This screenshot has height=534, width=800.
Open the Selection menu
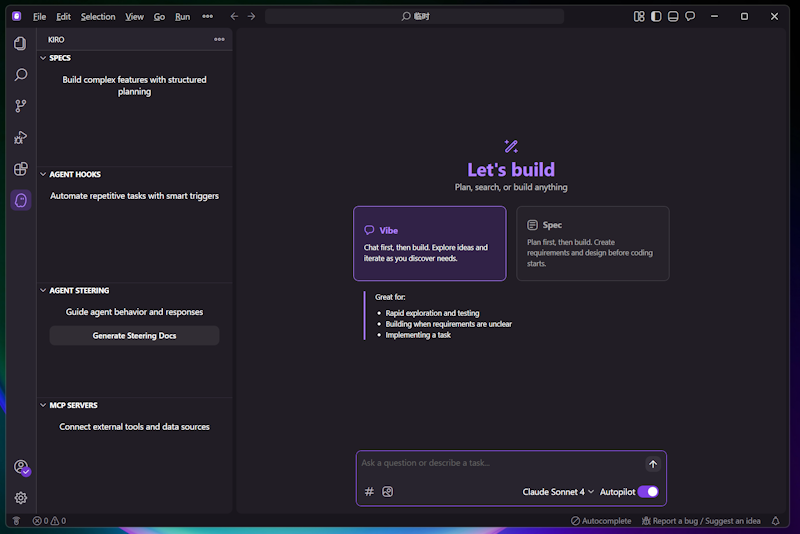click(x=98, y=17)
